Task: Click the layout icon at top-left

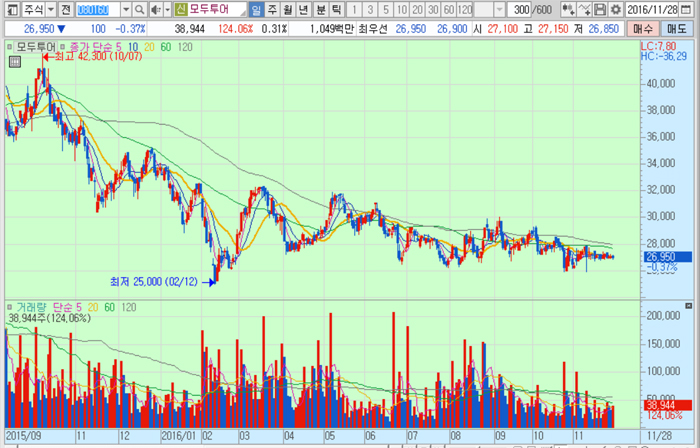Action: (x=9, y=9)
